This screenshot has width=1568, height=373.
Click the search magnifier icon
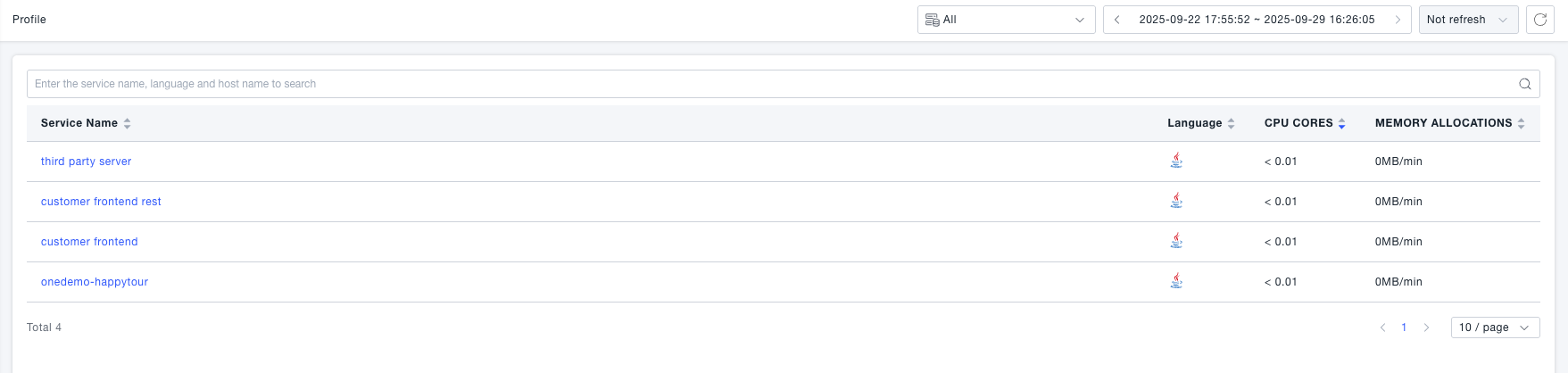coord(1525,84)
